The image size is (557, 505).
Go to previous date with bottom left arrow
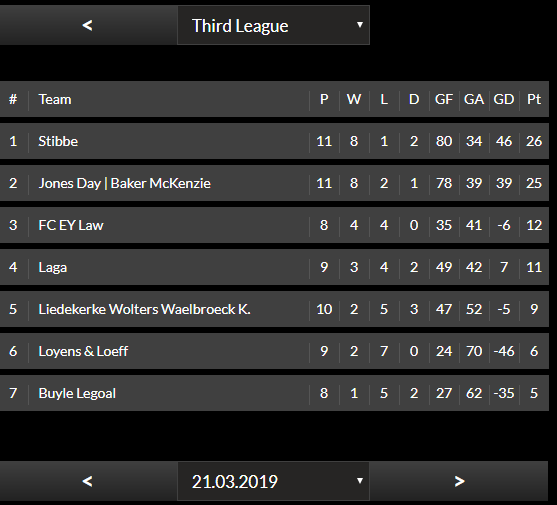click(x=88, y=481)
